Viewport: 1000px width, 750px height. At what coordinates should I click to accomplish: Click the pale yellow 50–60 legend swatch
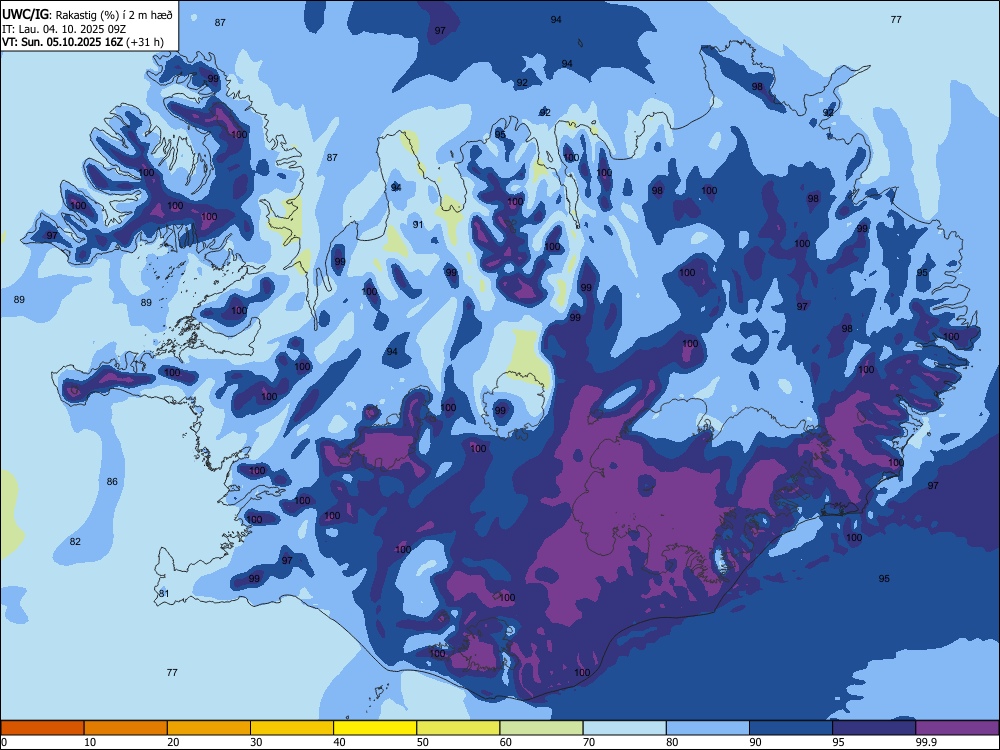459,728
